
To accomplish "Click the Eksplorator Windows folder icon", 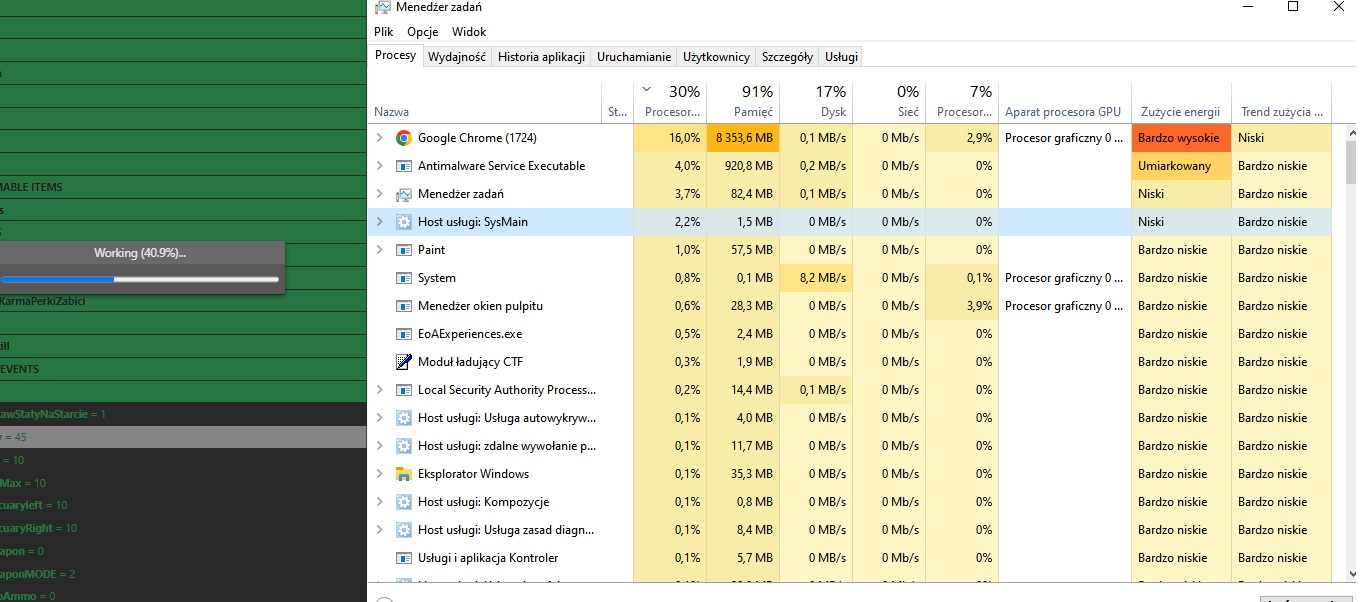I will pyautogui.click(x=404, y=474).
